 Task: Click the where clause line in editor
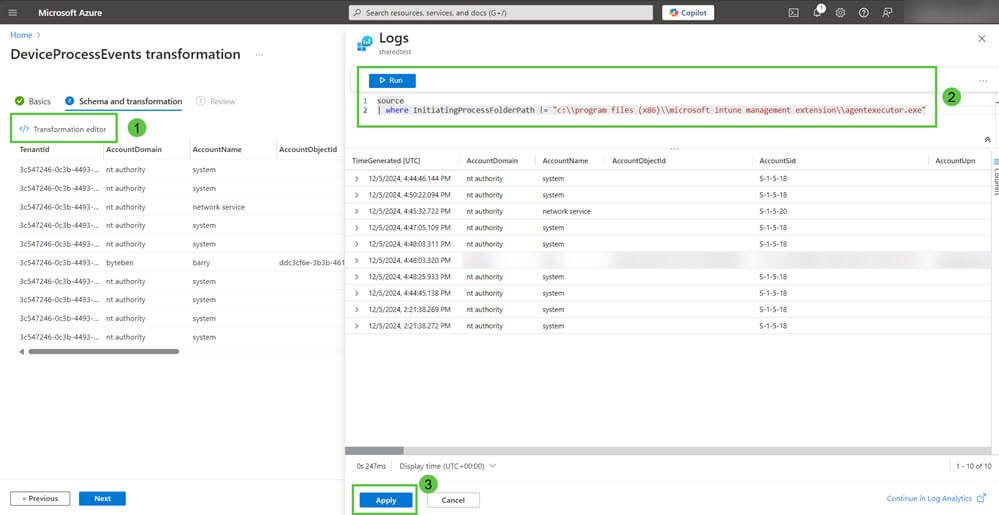coord(651,110)
